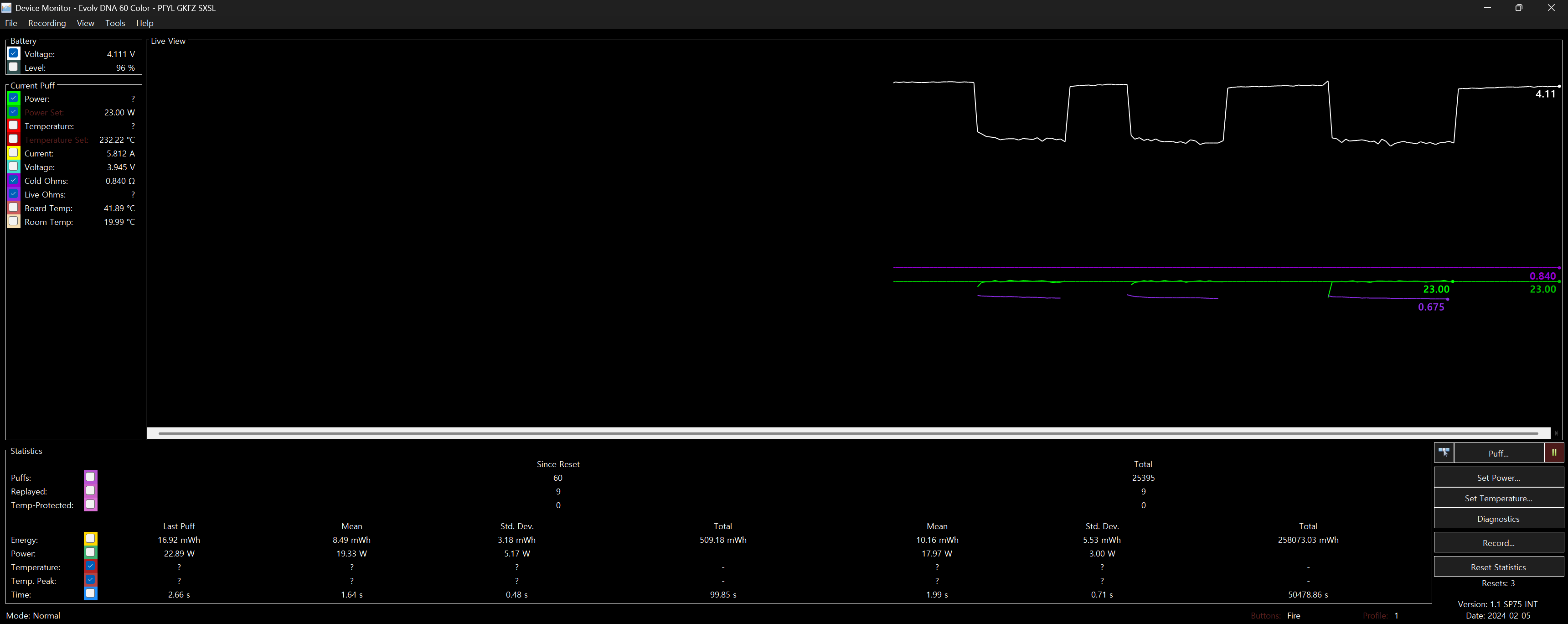Click the pause icon beside Puff button
Screen dimensions: 1568x624
[x=1553, y=453]
